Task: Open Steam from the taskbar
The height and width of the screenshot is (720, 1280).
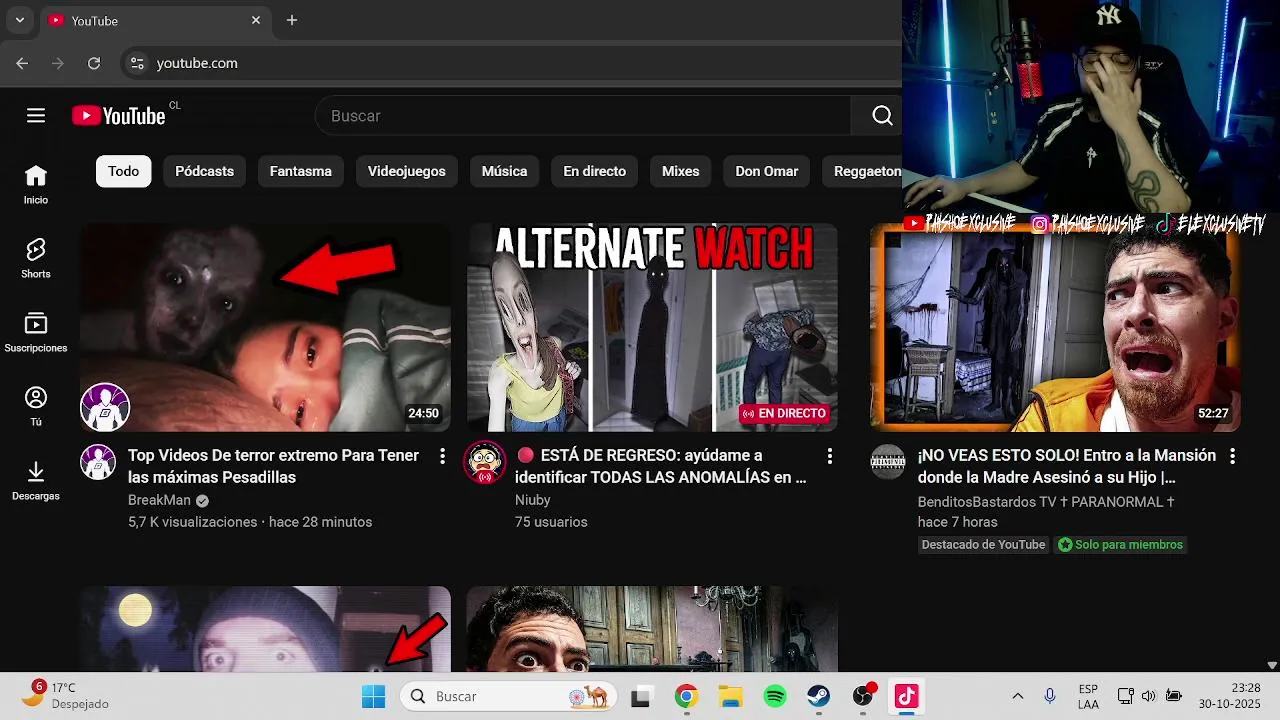Action: coord(819,696)
